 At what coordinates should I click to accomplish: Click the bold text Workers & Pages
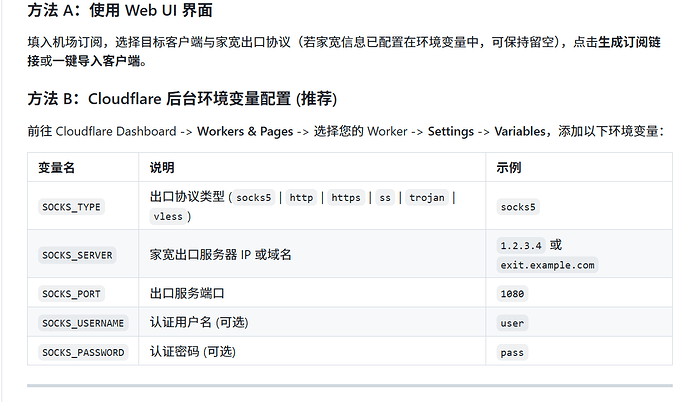(245, 132)
